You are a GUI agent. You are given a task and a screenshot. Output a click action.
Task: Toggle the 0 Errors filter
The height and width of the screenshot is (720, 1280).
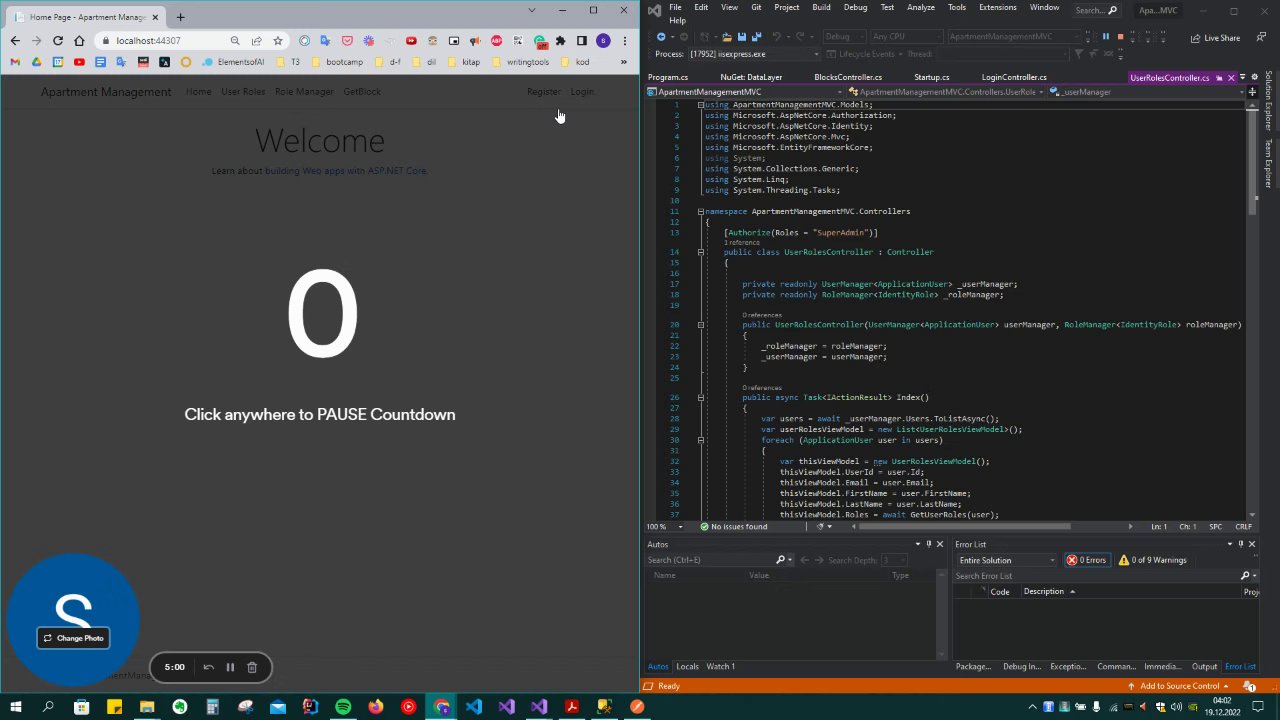(x=1087, y=560)
